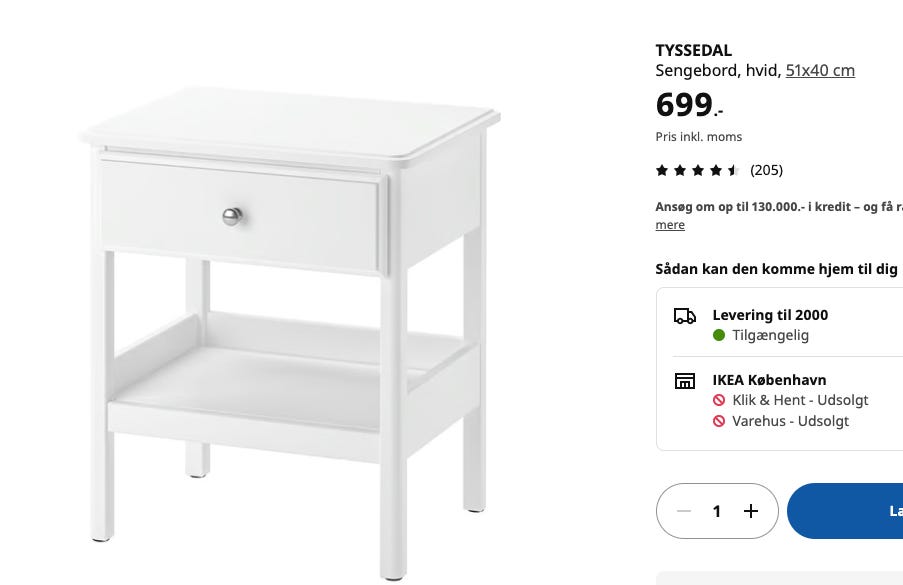Click the green Tilgængelig availability dot
The image size is (903, 585).
click(x=719, y=336)
